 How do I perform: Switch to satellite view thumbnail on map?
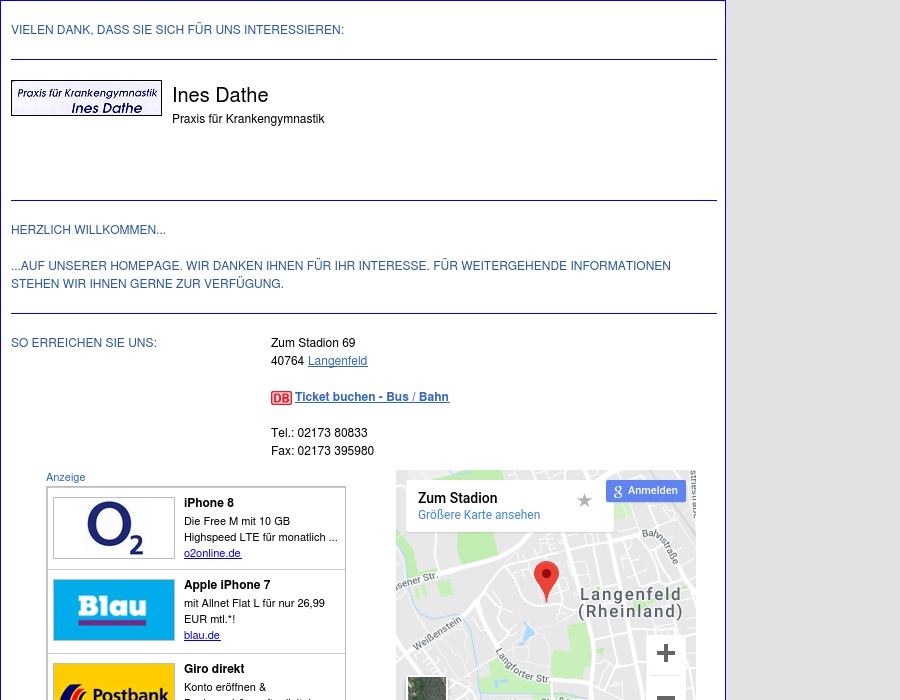(427, 689)
